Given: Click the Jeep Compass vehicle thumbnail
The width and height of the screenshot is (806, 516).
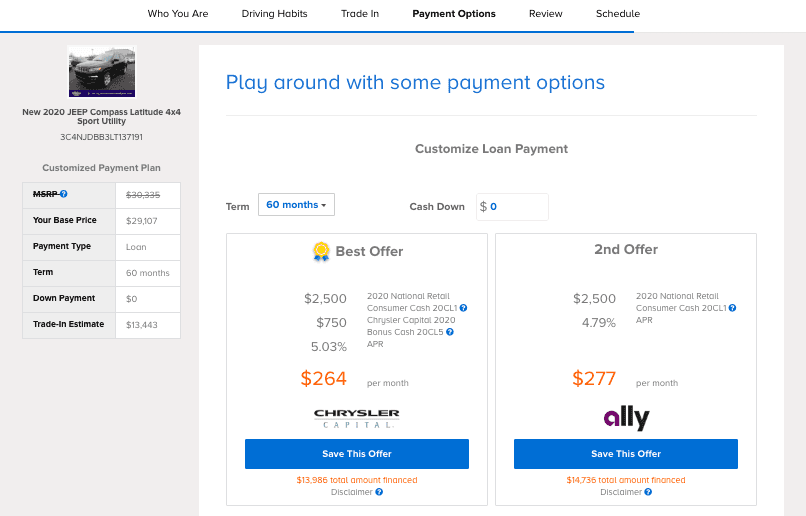Looking at the screenshot, I should (x=102, y=71).
